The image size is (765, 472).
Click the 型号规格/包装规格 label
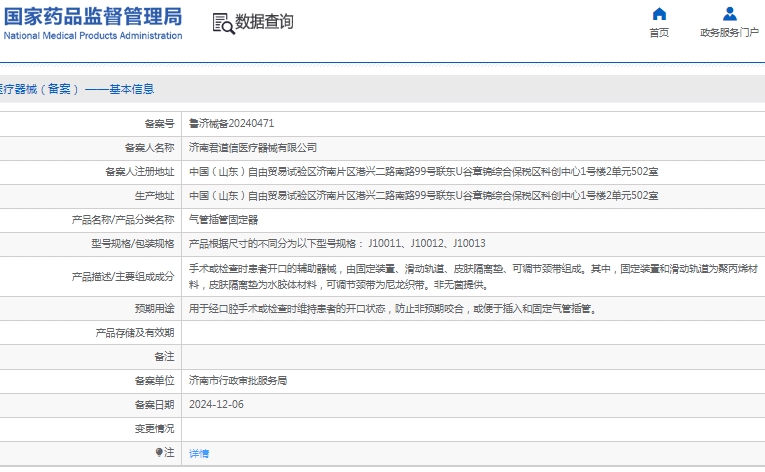click(133, 244)
